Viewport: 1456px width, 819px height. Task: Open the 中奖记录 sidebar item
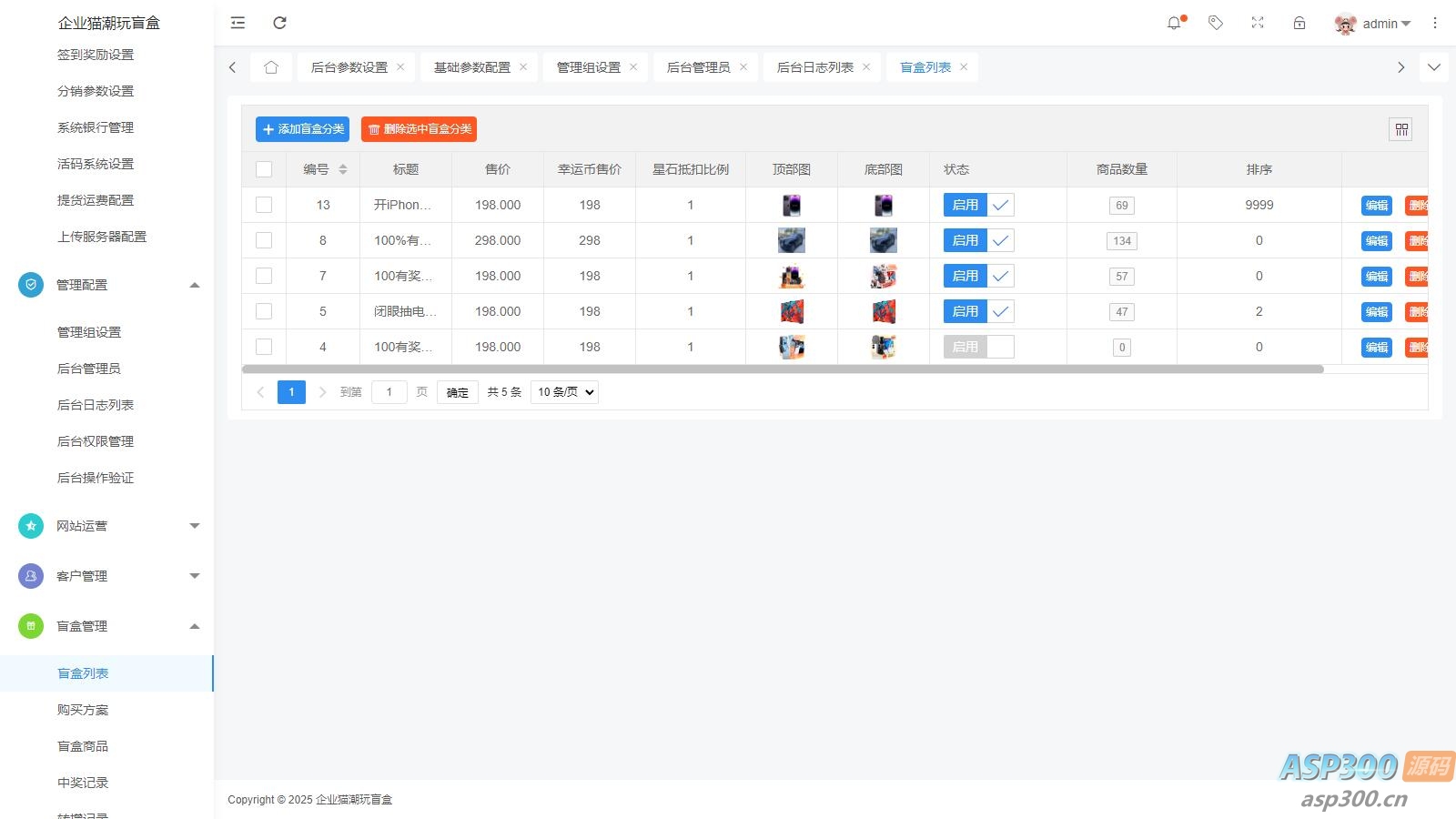click(83, 781)
